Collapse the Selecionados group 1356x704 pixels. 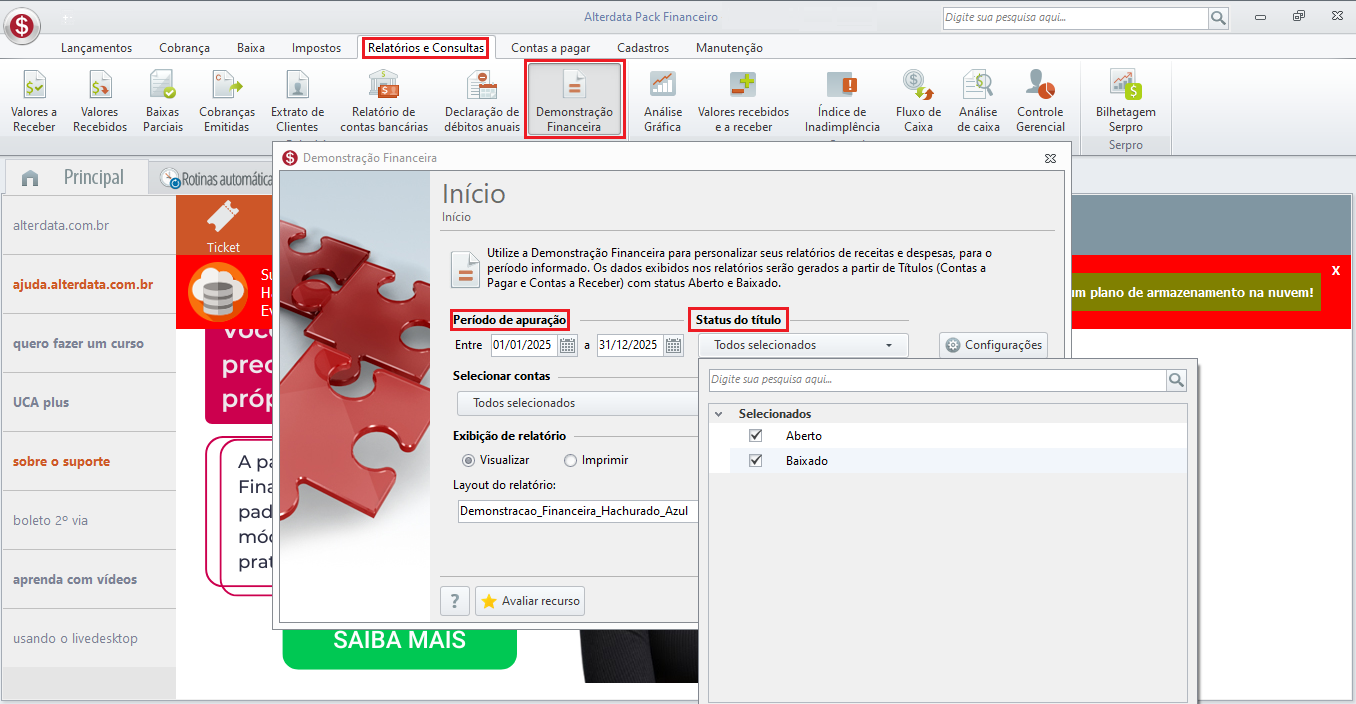coord(718,413)
